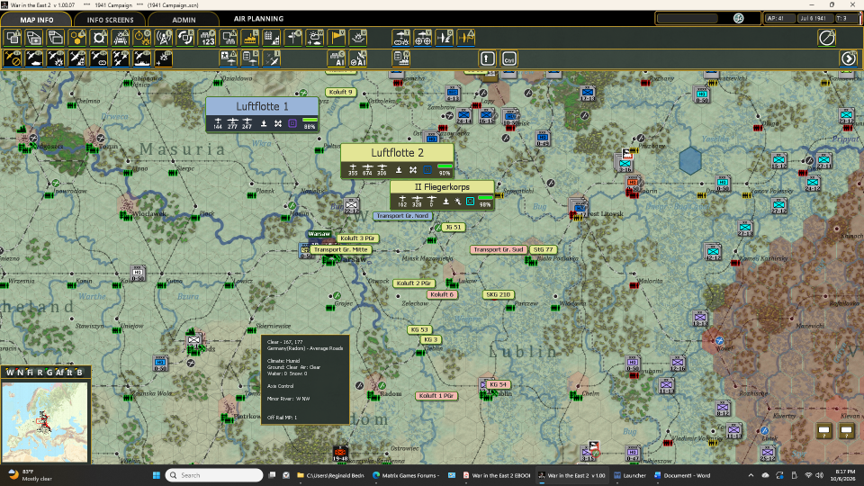
Task: Select the Luftflotte 1 air command box
Action: (x=262, y=114)
